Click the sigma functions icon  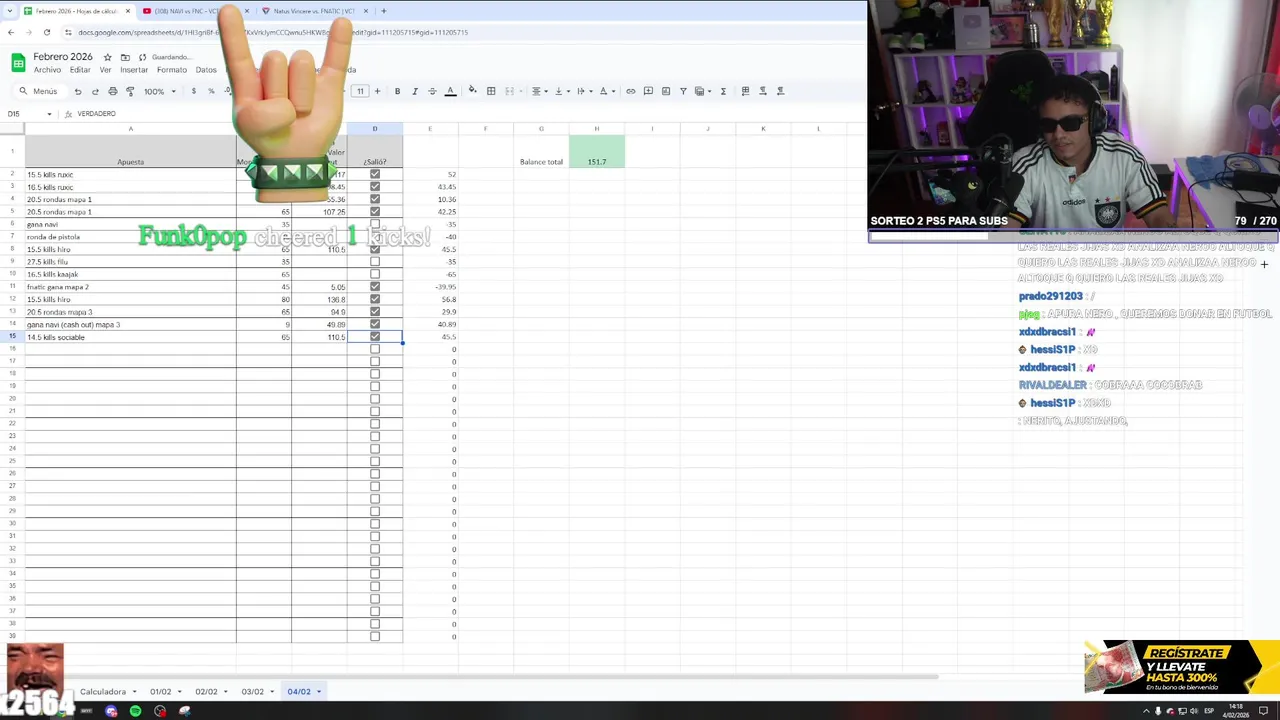click(x=723, y=91)
